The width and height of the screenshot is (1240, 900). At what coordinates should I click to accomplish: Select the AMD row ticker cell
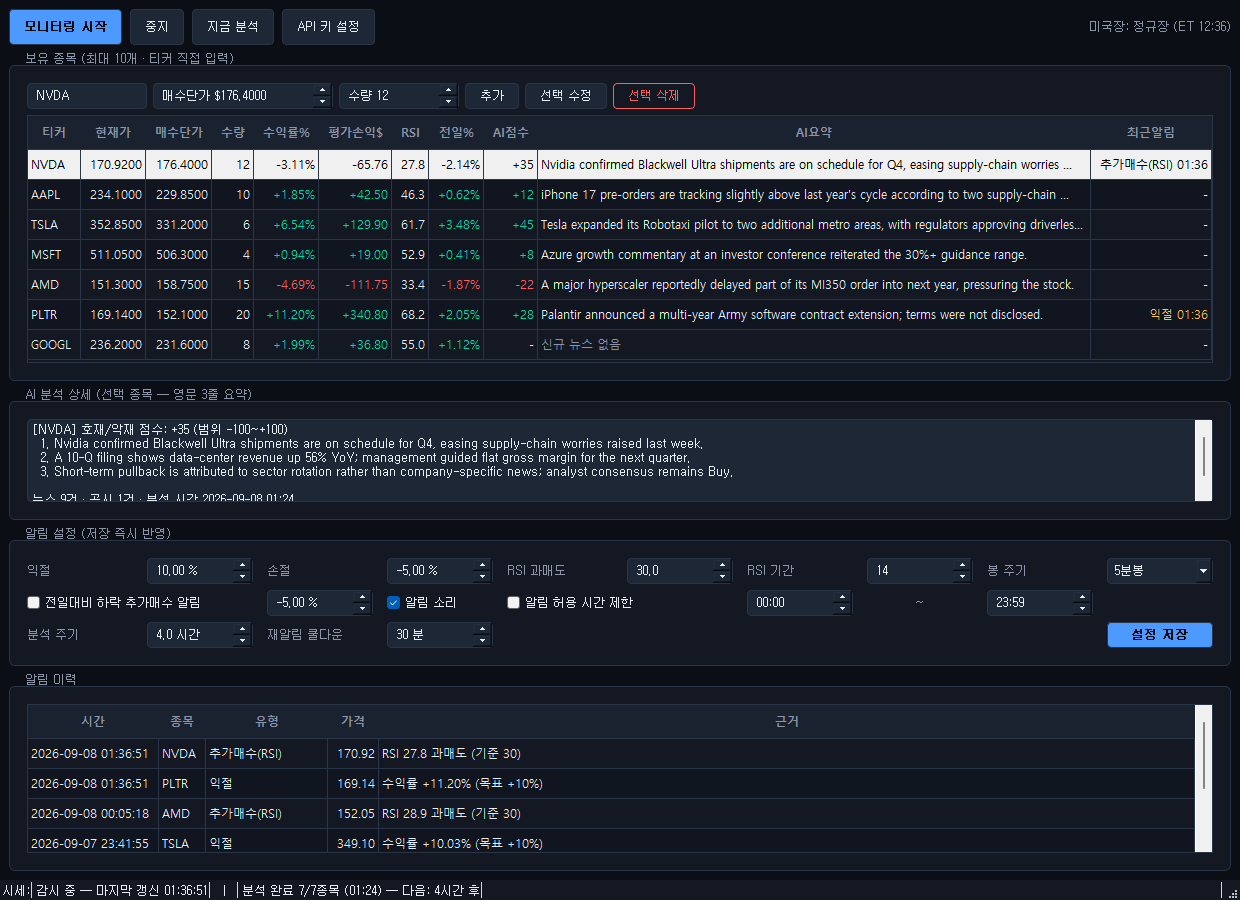click(x=54, y=285)
